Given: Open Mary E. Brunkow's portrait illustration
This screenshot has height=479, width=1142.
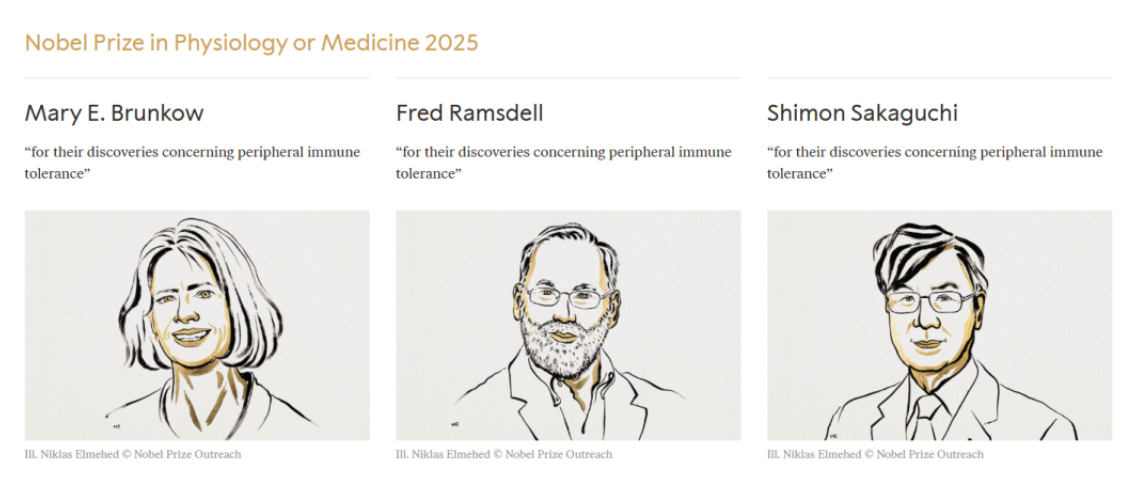Looking at the screenshot, I should [197, 325].
